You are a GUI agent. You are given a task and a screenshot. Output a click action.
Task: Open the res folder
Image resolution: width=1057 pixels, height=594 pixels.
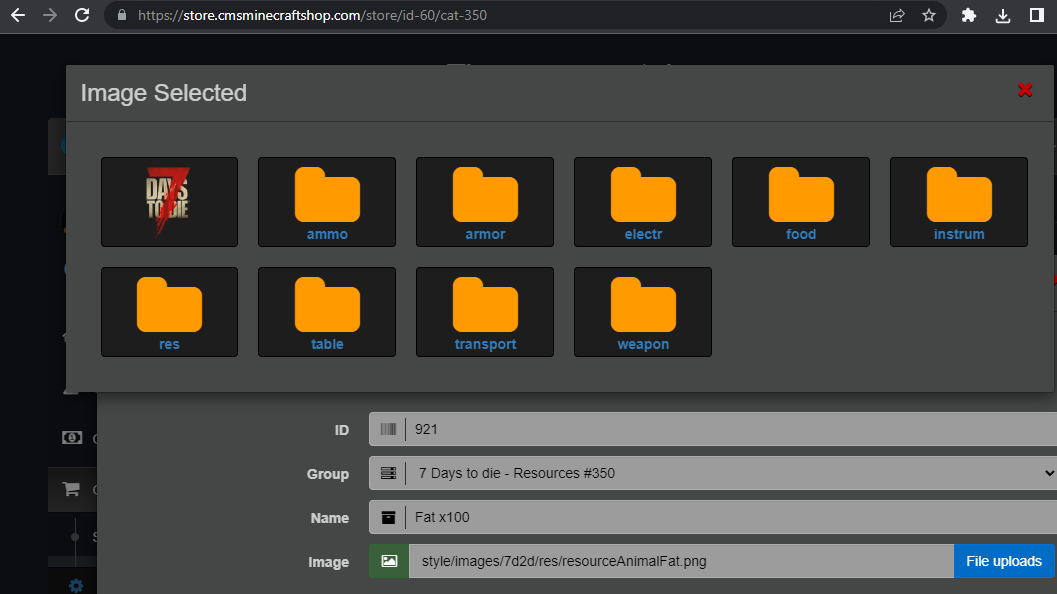point(169,311)
